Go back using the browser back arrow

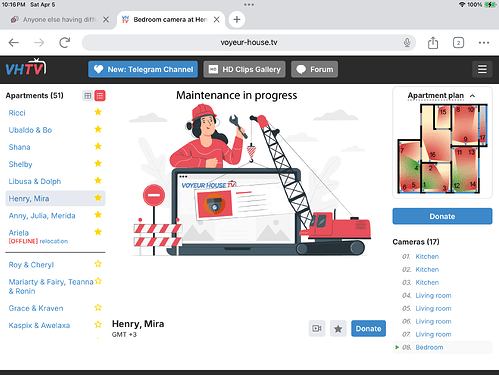[x=14, y=43]
